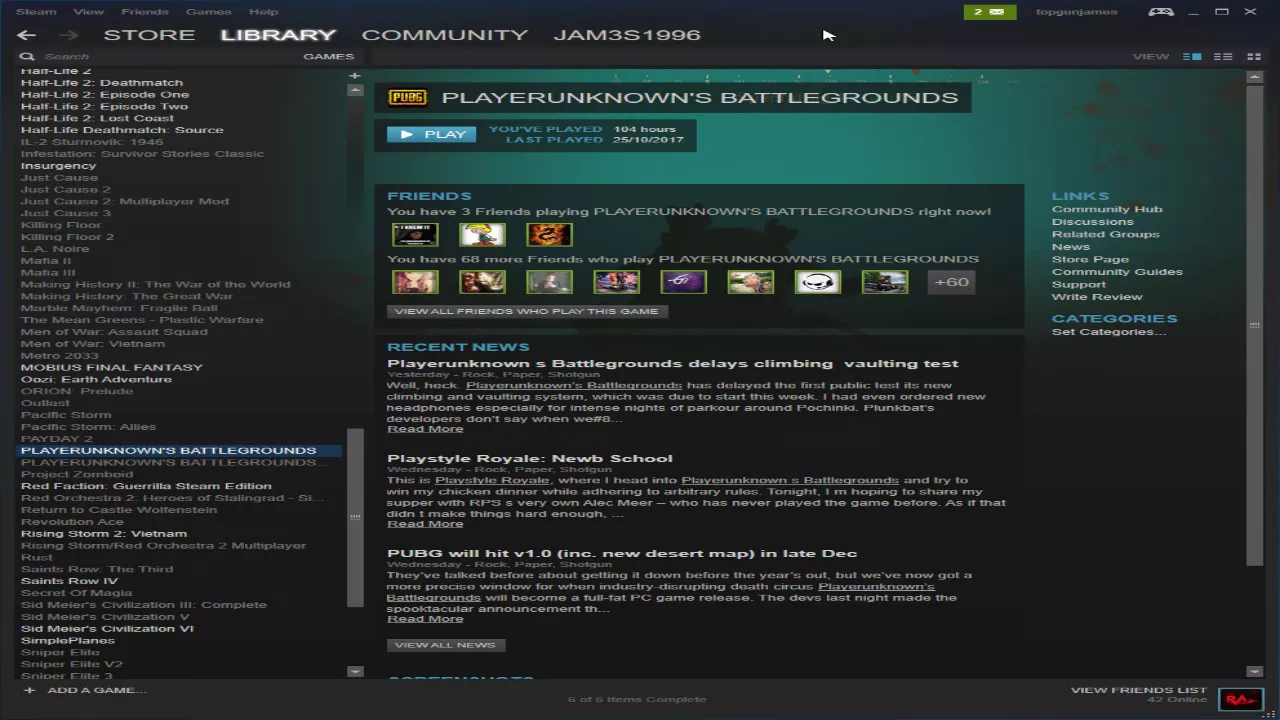Image resolution: width=1280 pixels, height=720 pixels.
Task: Click details pane scrollbar down arrow
Action: tap(1255, 671)
